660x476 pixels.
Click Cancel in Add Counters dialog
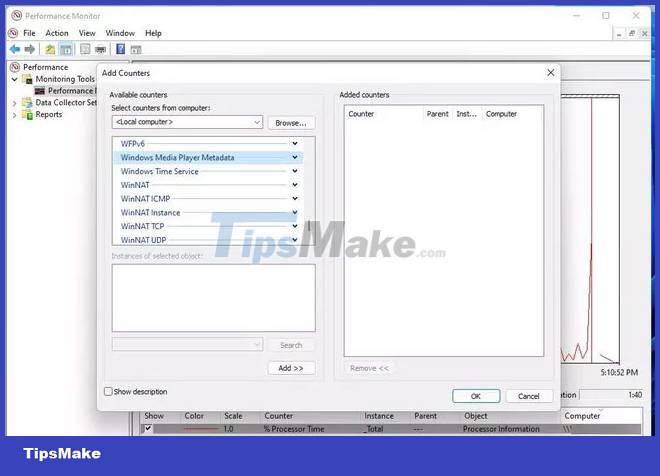[x=529, y=396]
